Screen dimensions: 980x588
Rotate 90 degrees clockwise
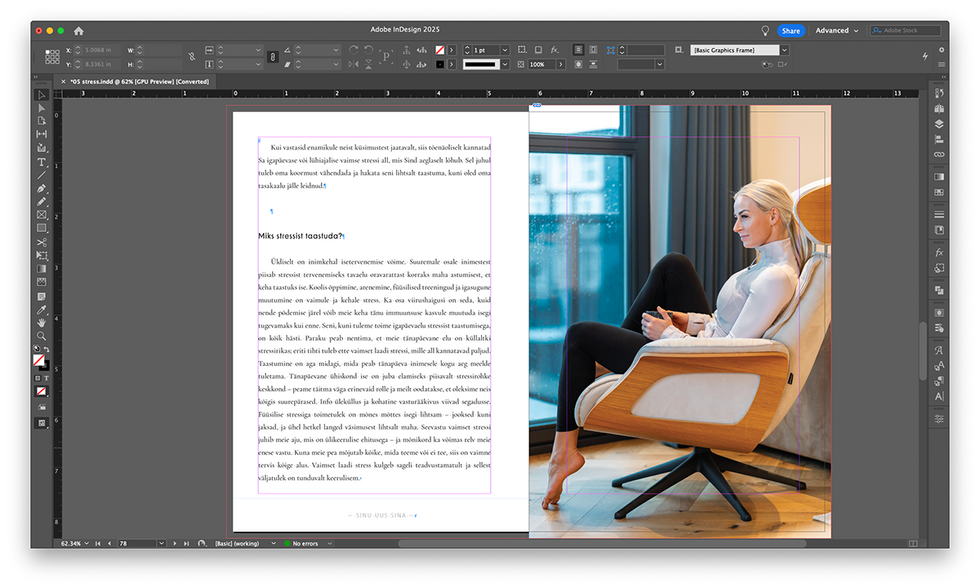pyautogui.click(x=354, y=49)
